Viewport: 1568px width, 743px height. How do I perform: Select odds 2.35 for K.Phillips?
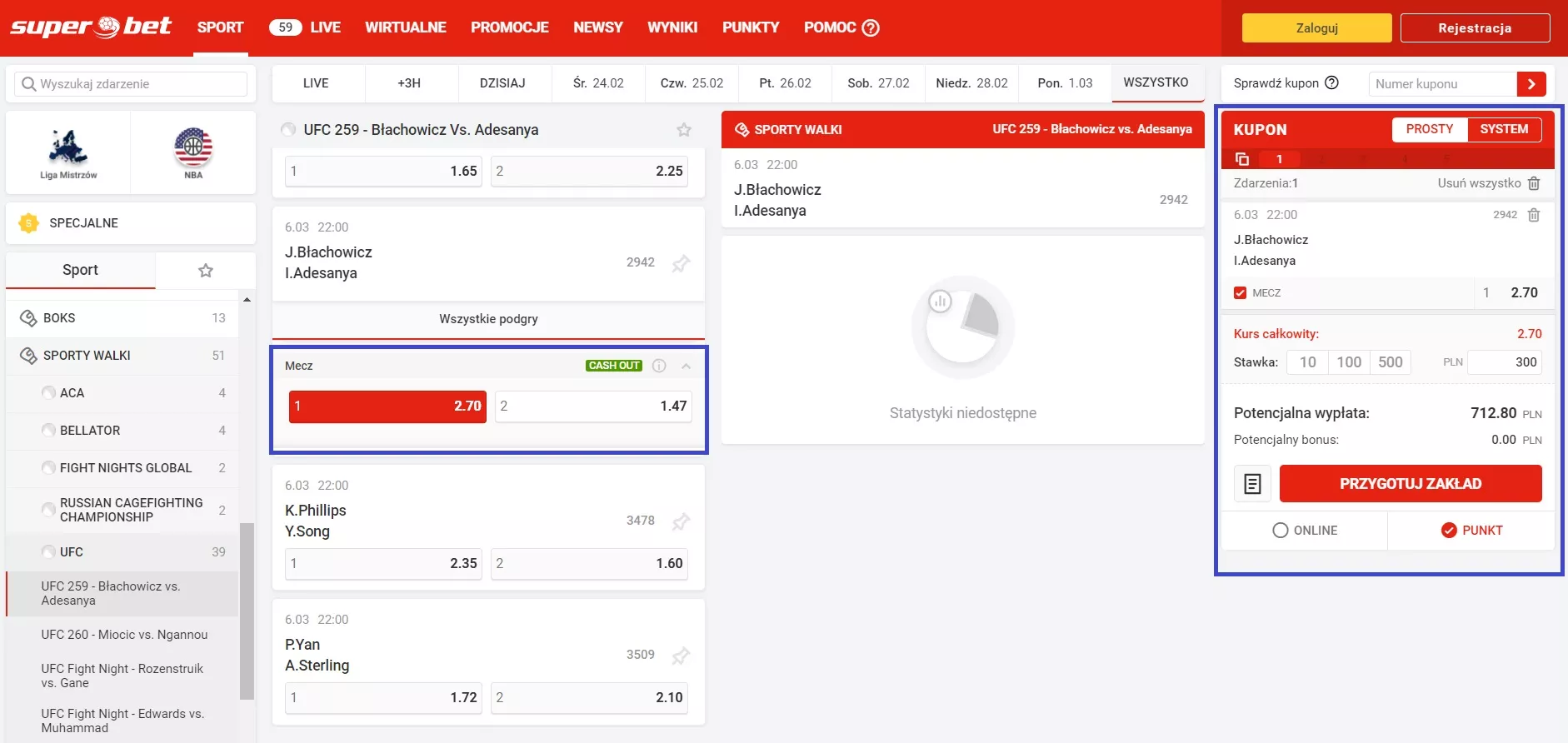383,564
